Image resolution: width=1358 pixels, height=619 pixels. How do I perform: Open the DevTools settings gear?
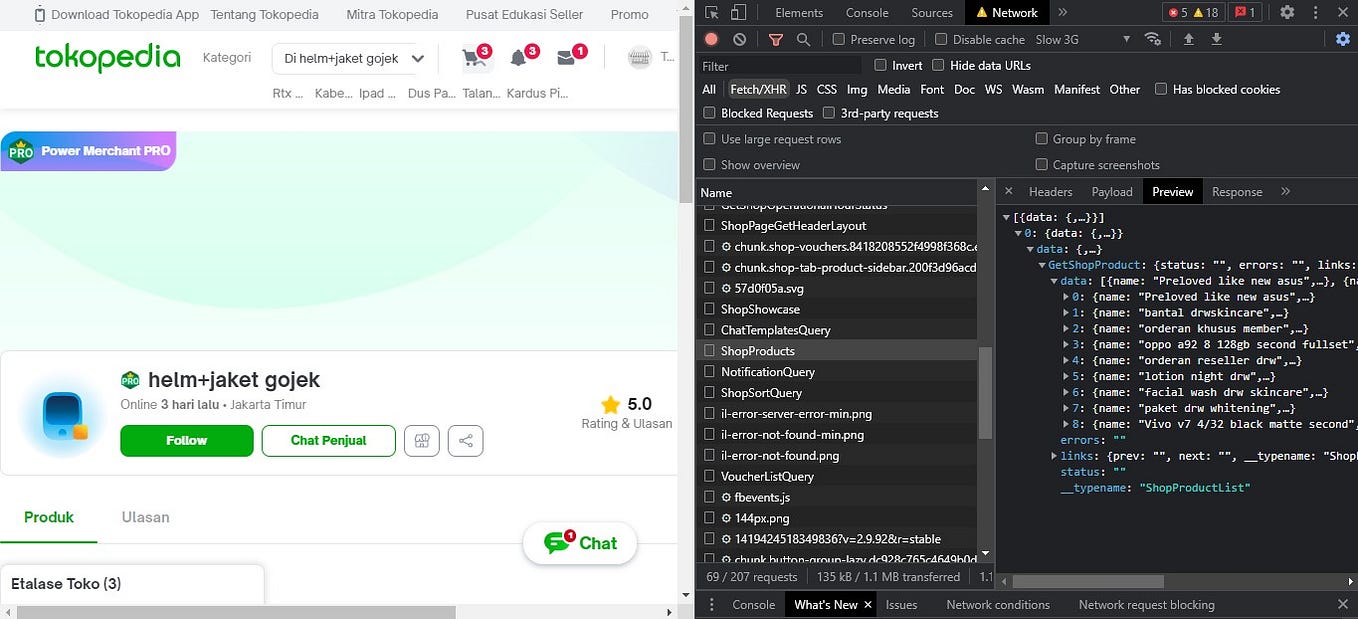point(1286,12)
